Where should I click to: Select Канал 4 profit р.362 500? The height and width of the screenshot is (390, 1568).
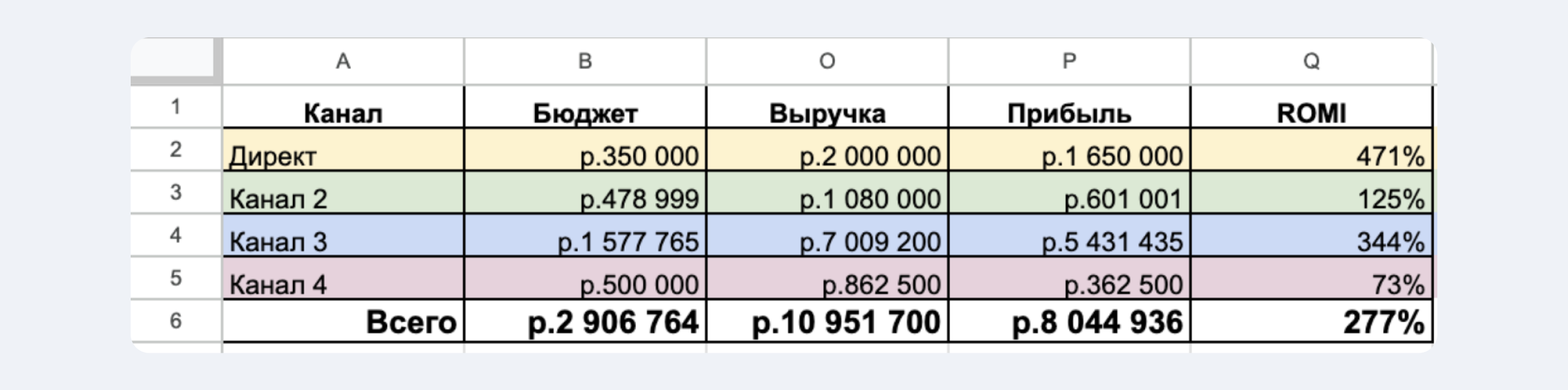coord(1069,278)
